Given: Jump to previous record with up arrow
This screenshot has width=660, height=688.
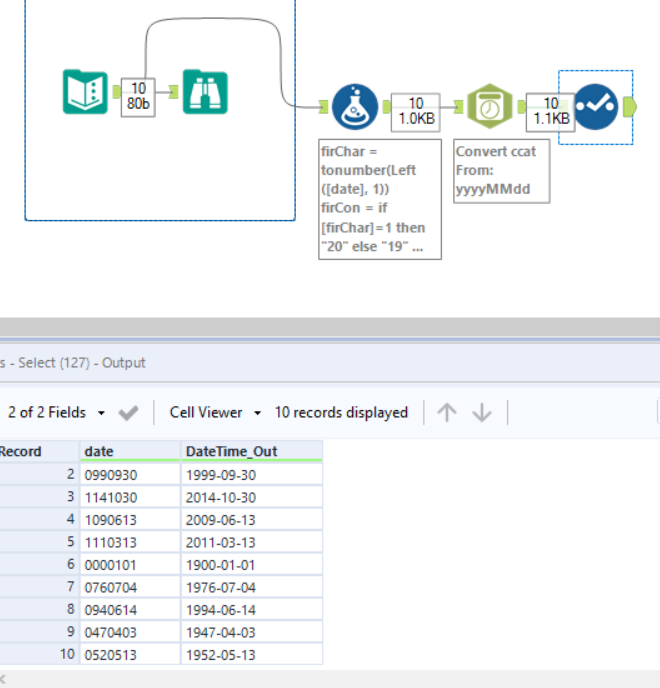Looking at the screenshot, I should [x=447, y=412].
